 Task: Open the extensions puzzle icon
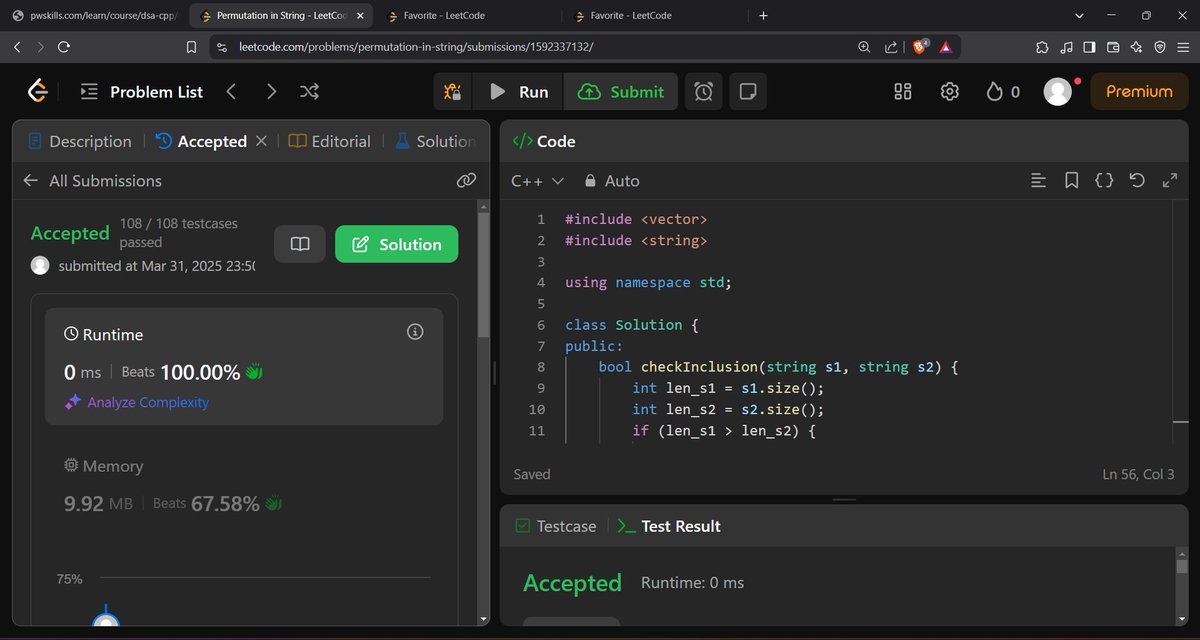coord(1043,47)
